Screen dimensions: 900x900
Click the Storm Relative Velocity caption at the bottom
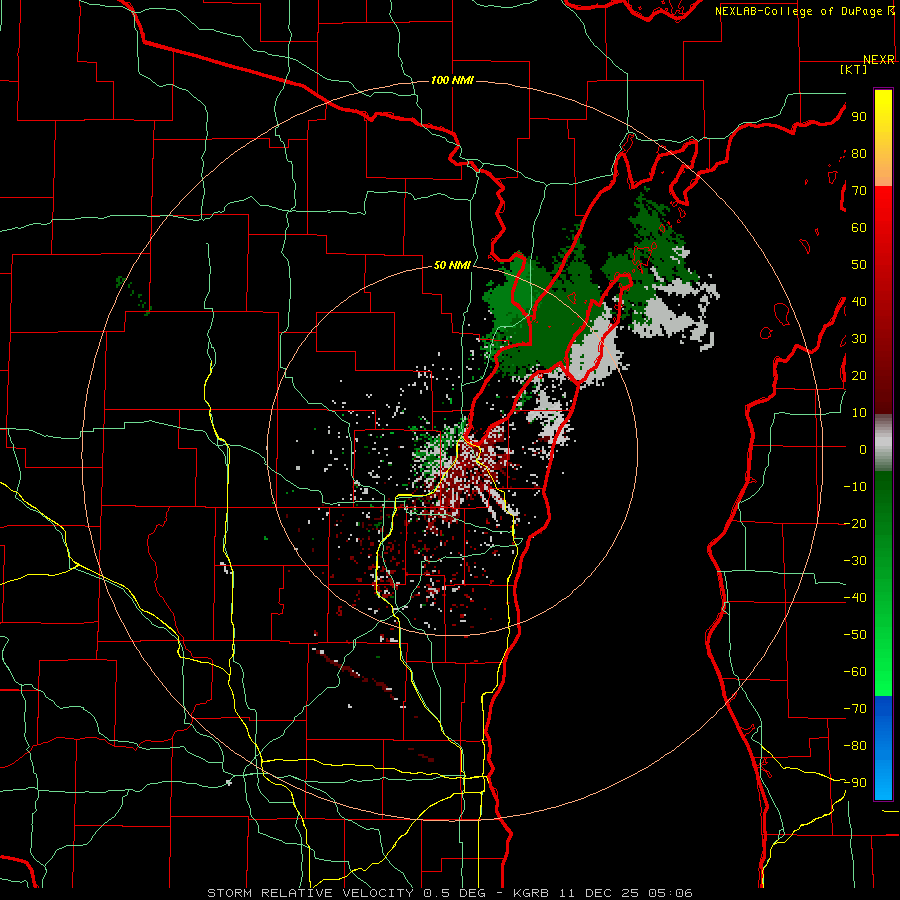[x=450, y=893]
